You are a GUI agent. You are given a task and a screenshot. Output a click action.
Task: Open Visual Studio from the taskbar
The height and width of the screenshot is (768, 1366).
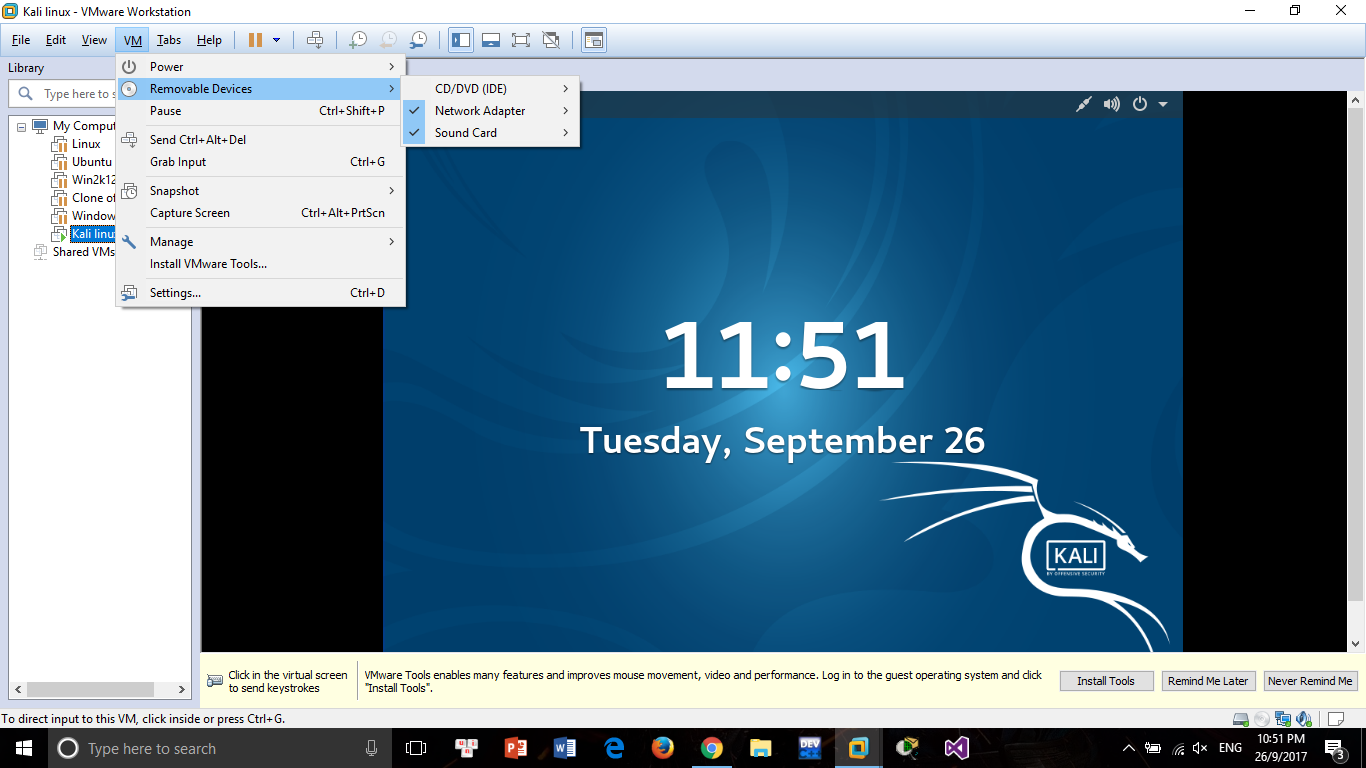coord(956,748)
